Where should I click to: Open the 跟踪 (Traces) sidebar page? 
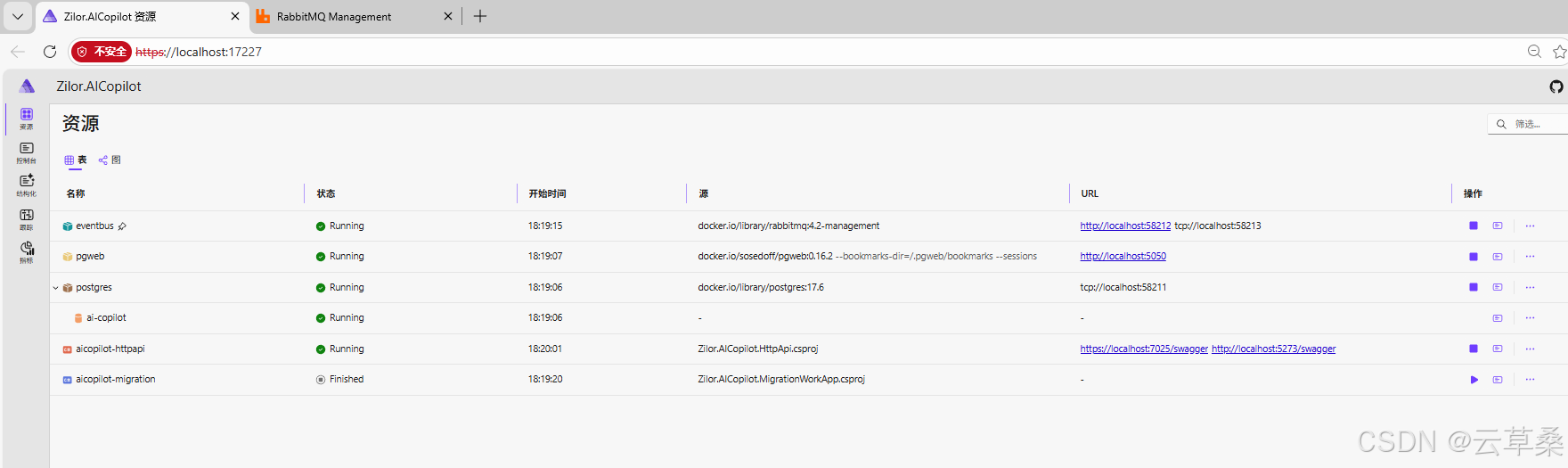click(27, 219)
